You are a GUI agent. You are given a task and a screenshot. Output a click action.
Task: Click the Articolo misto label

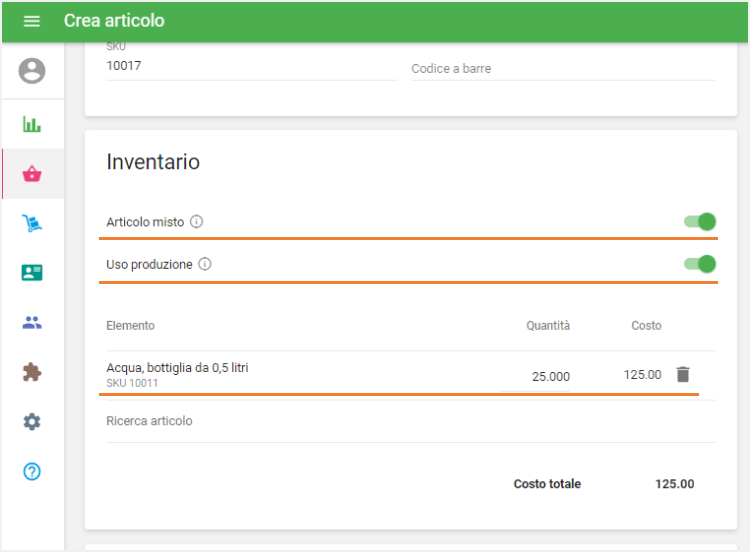145,222
